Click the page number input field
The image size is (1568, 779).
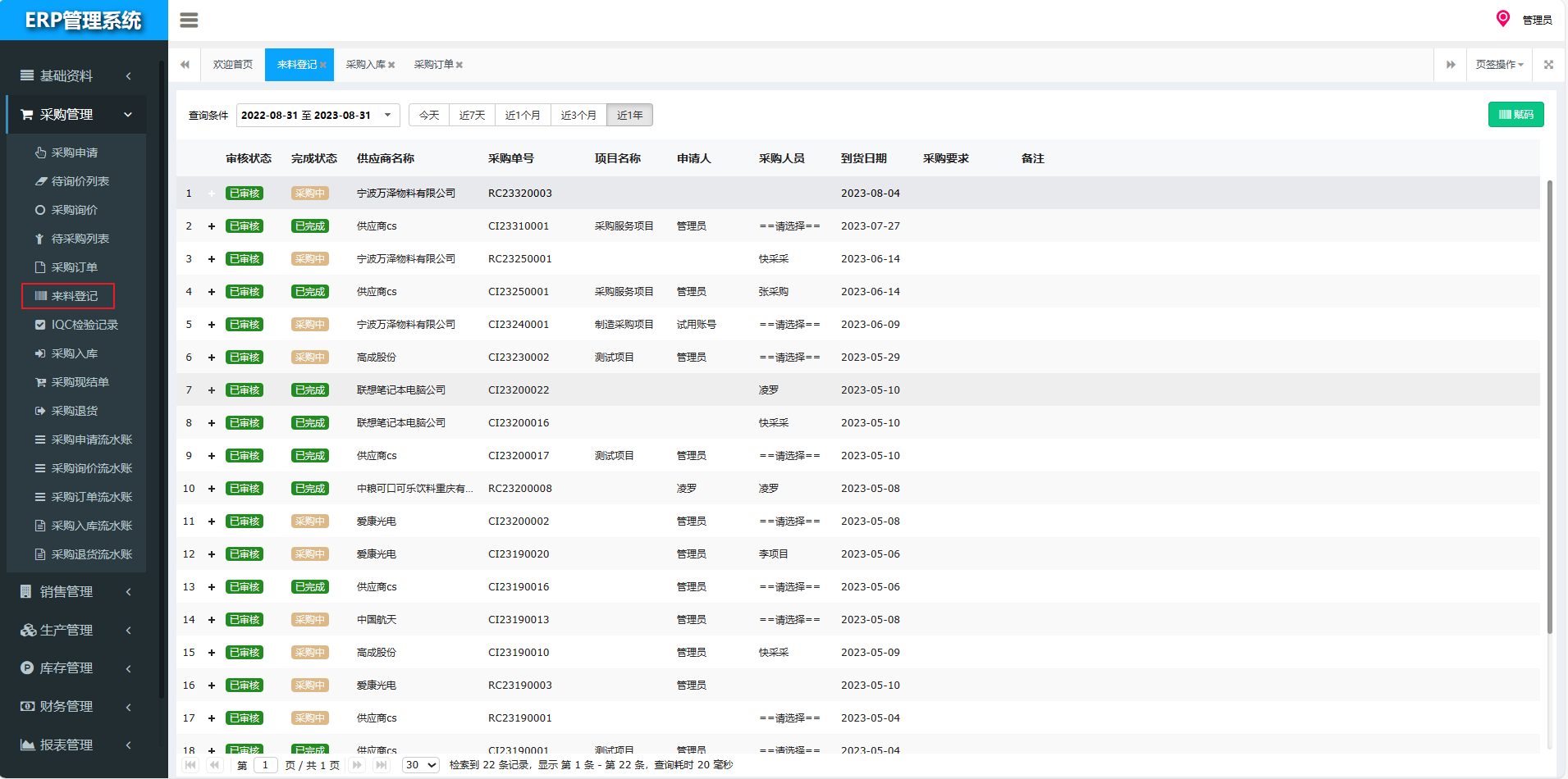point(265,765)
